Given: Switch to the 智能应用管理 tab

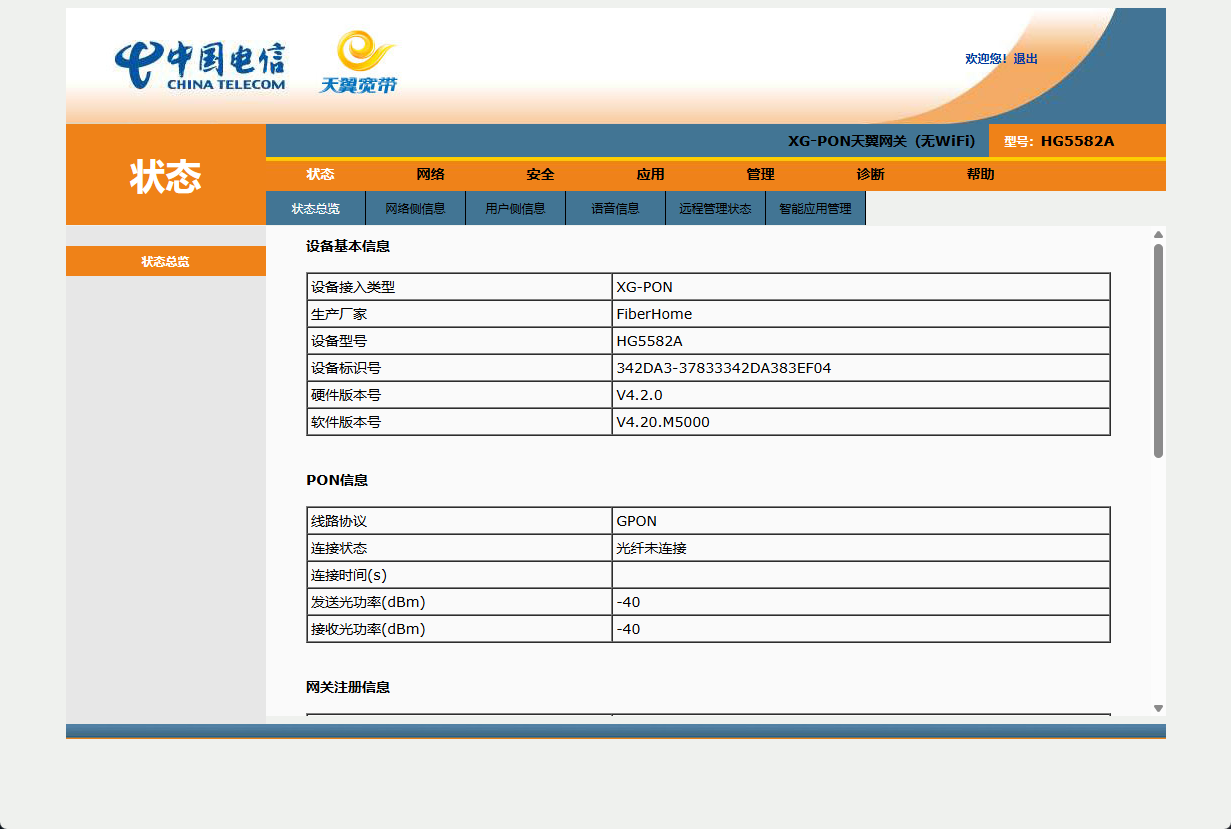Looking at the screenshot, I should point(816,208).
